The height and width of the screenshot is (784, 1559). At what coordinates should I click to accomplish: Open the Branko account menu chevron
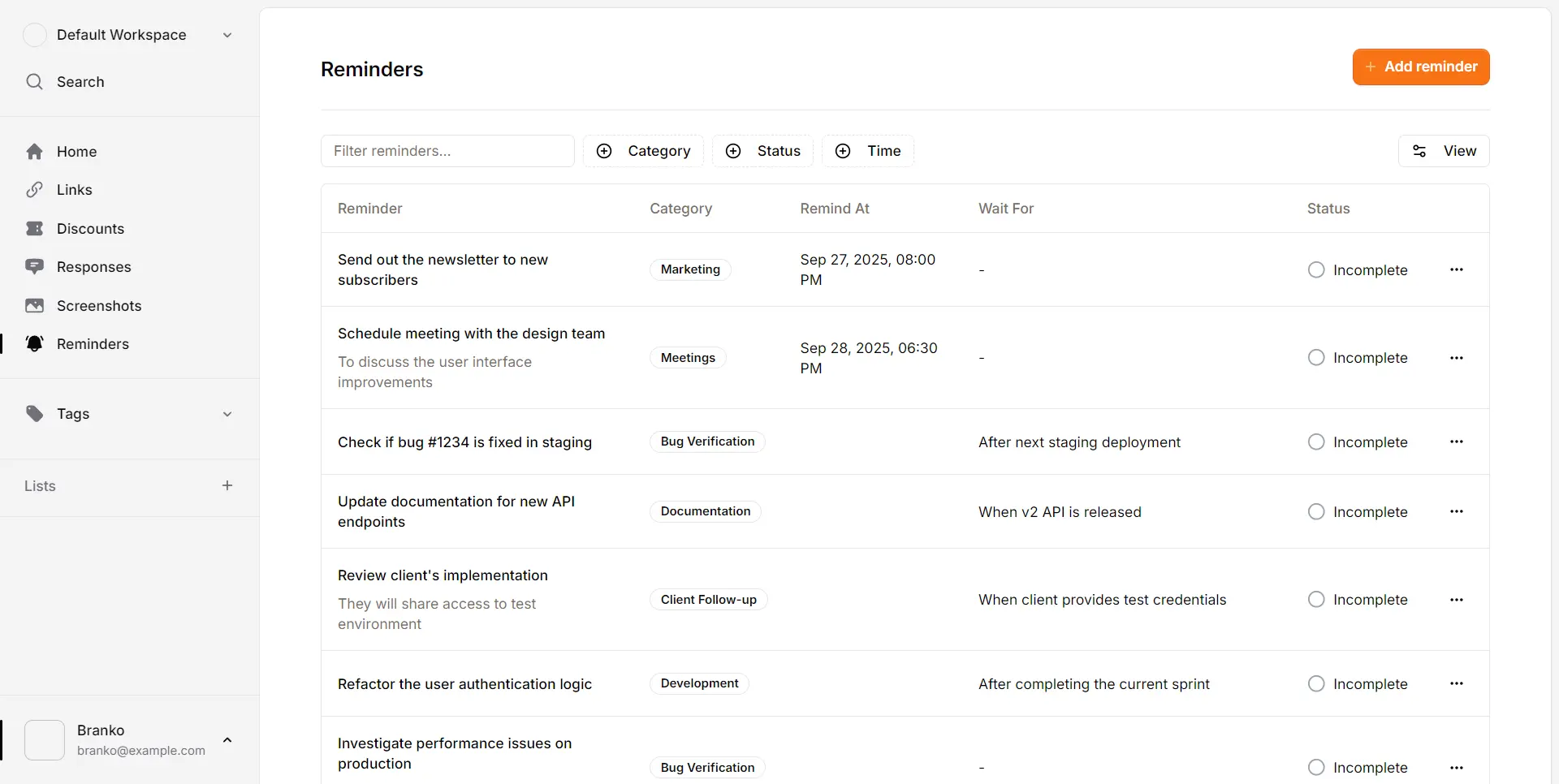tap(227, 740)
